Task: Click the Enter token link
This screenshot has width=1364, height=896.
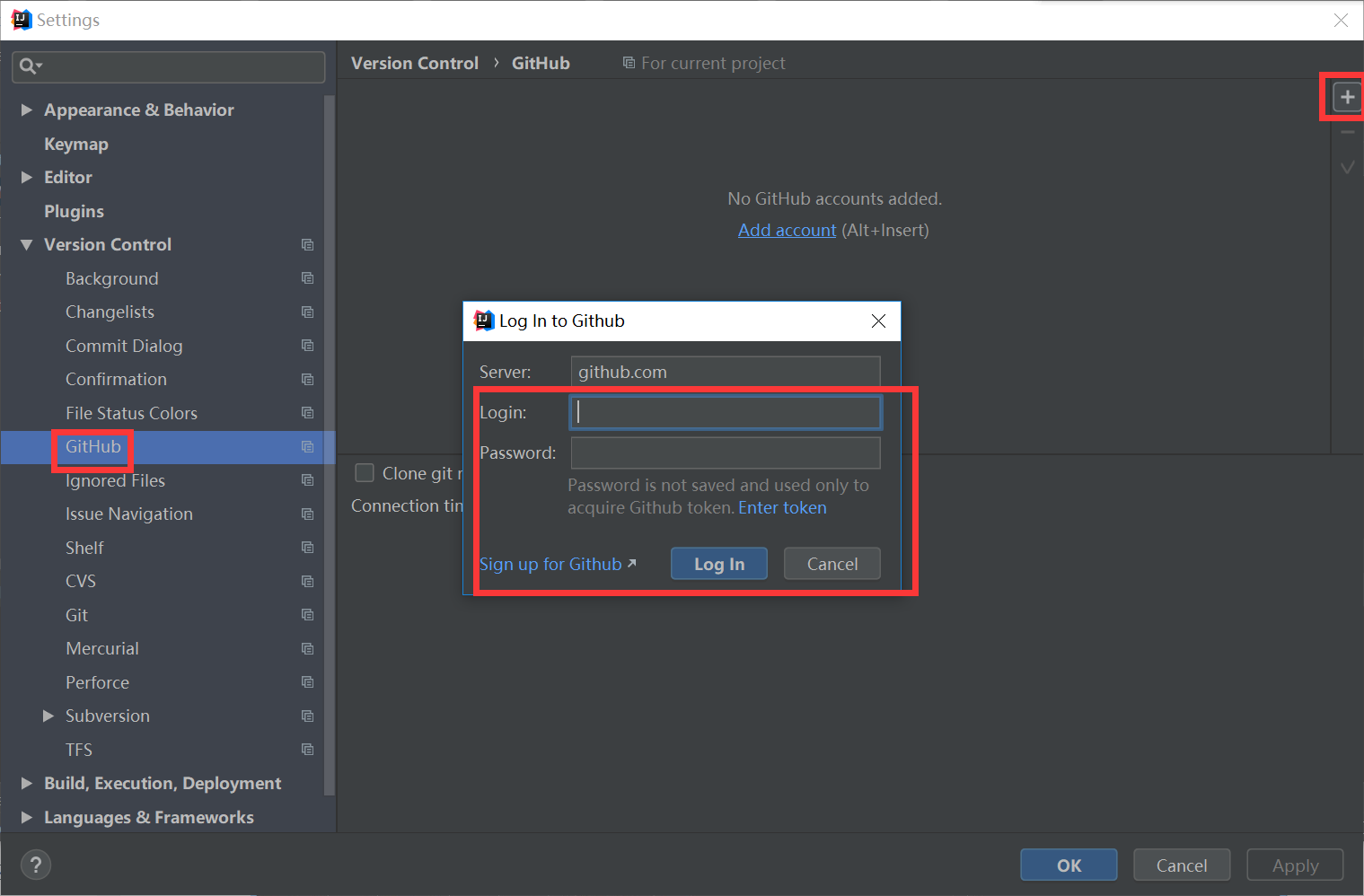Action: click(782, 507)
